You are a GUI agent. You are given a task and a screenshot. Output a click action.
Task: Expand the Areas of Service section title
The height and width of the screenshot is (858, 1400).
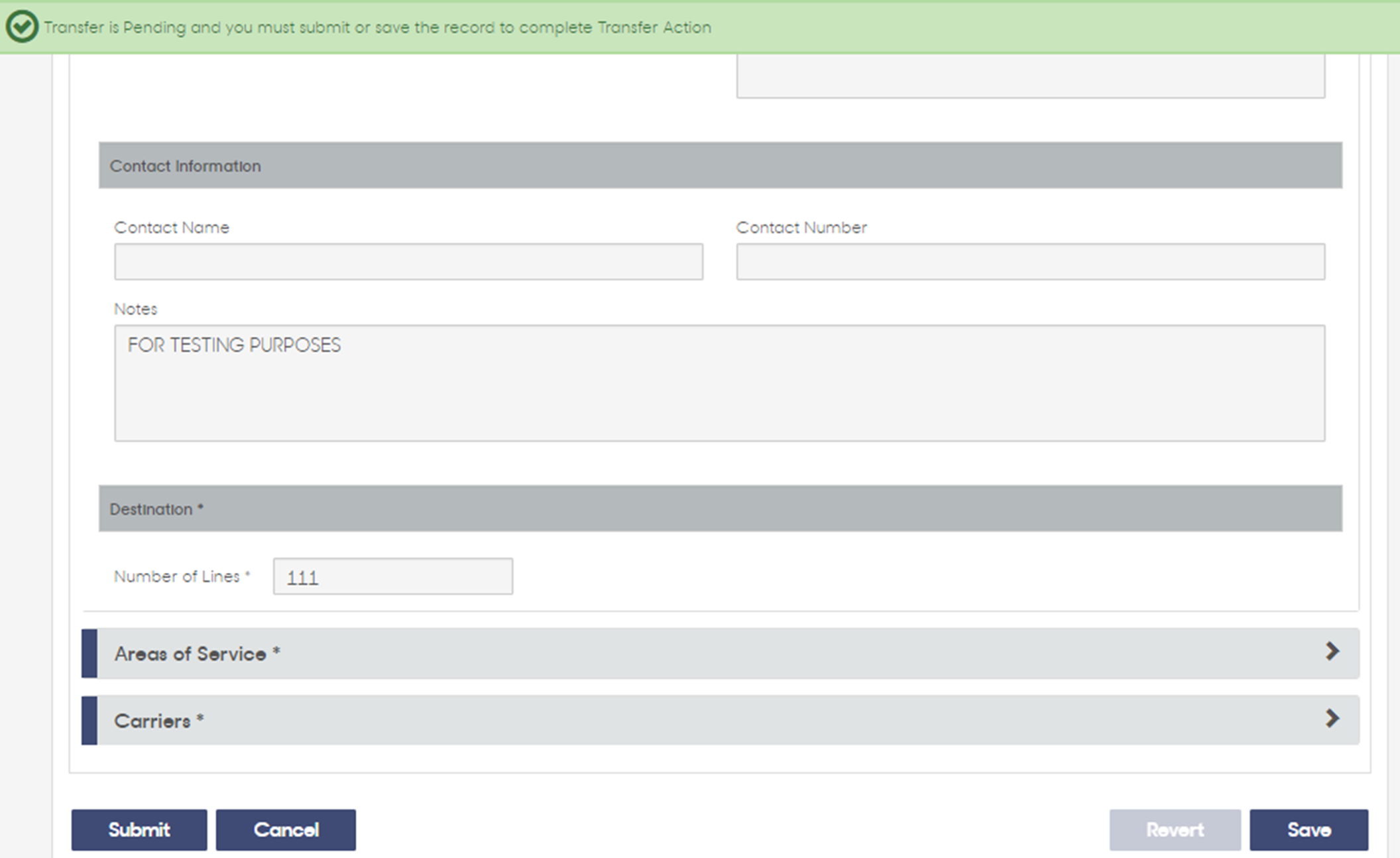click(197, 654)
